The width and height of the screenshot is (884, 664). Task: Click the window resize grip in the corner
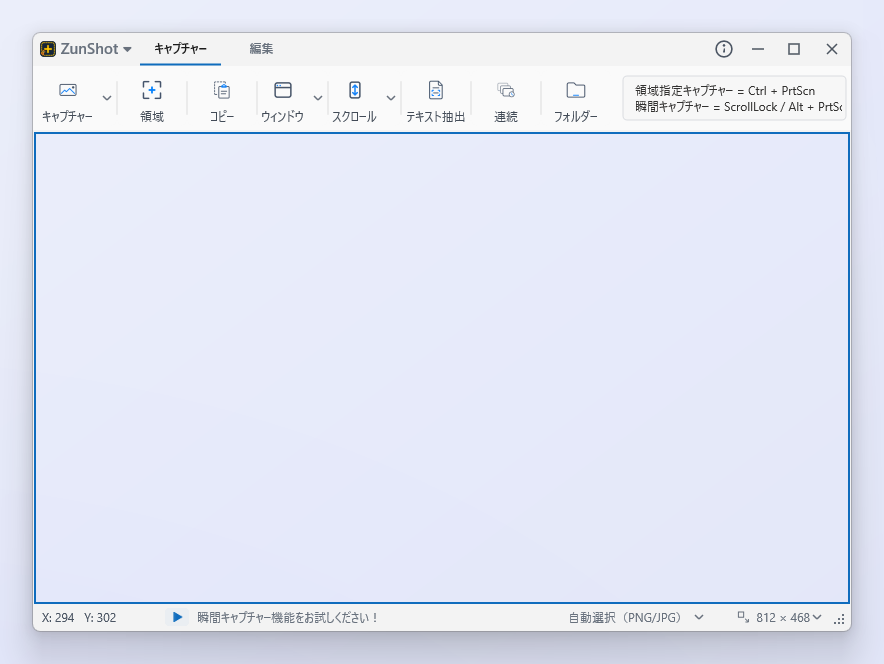839,619
